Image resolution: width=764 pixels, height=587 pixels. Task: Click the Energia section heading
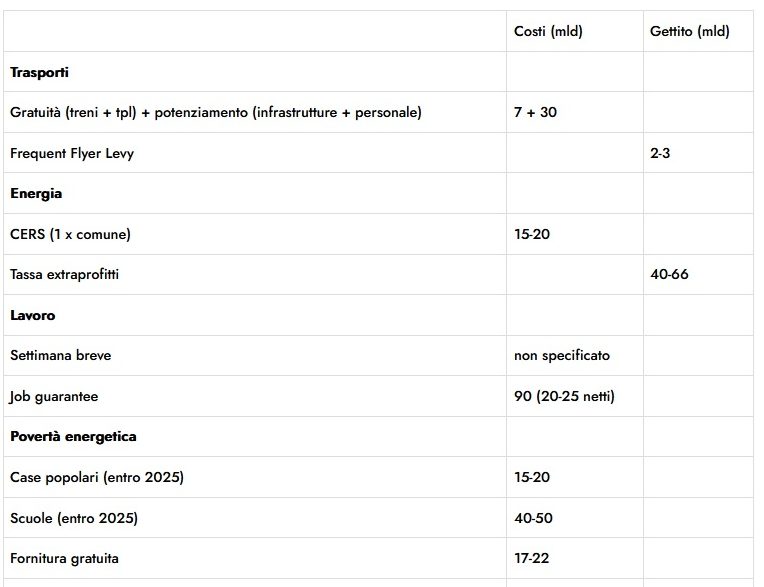tap(36, 193)
